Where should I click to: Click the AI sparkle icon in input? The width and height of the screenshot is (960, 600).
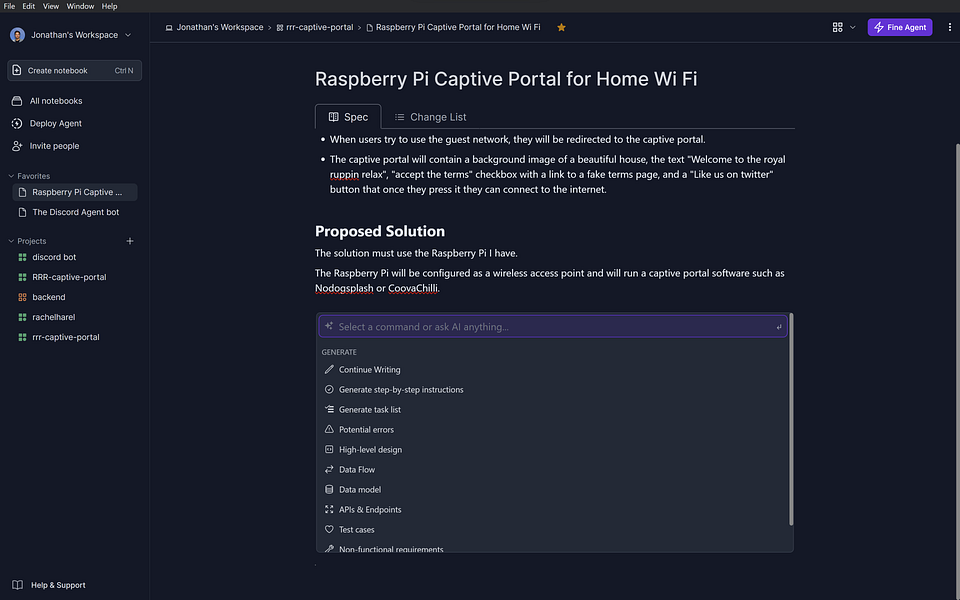(x=329, y=326)
